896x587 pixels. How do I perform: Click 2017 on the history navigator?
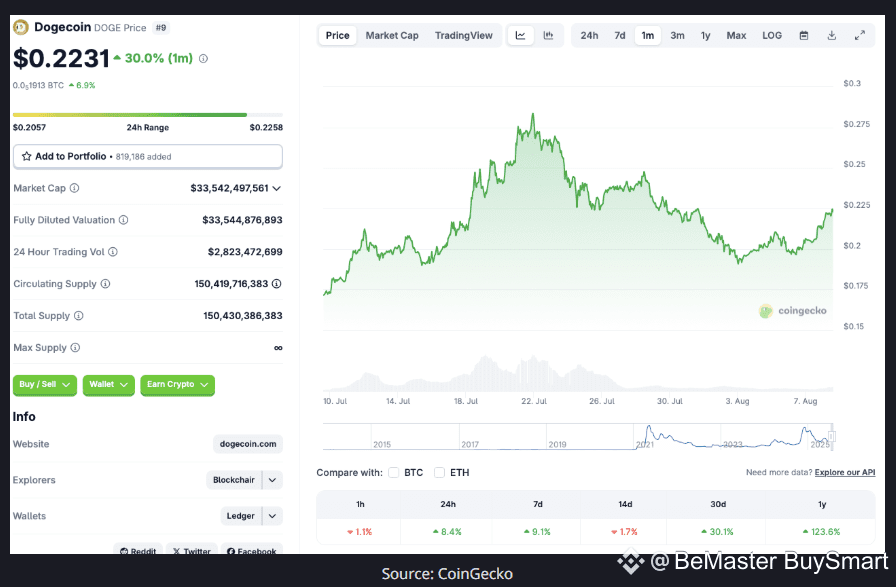470,444
